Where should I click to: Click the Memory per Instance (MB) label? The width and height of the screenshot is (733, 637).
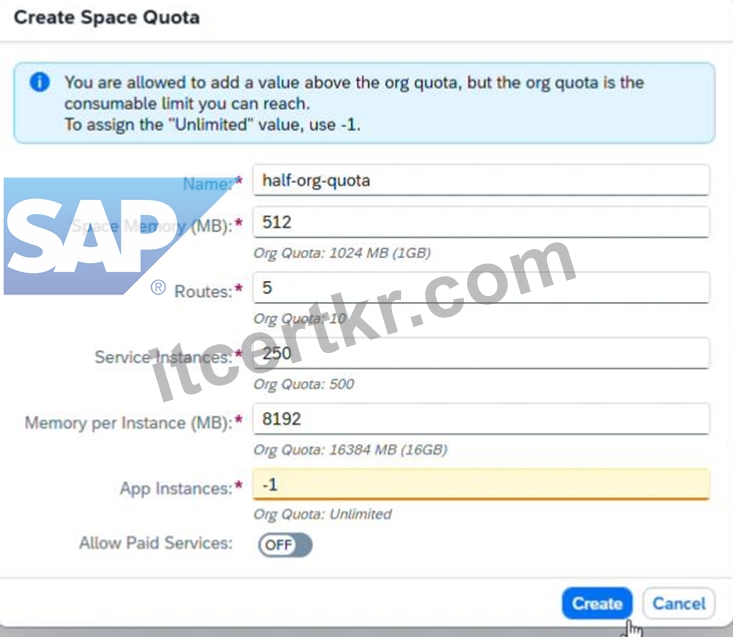(x=129, y=423)
